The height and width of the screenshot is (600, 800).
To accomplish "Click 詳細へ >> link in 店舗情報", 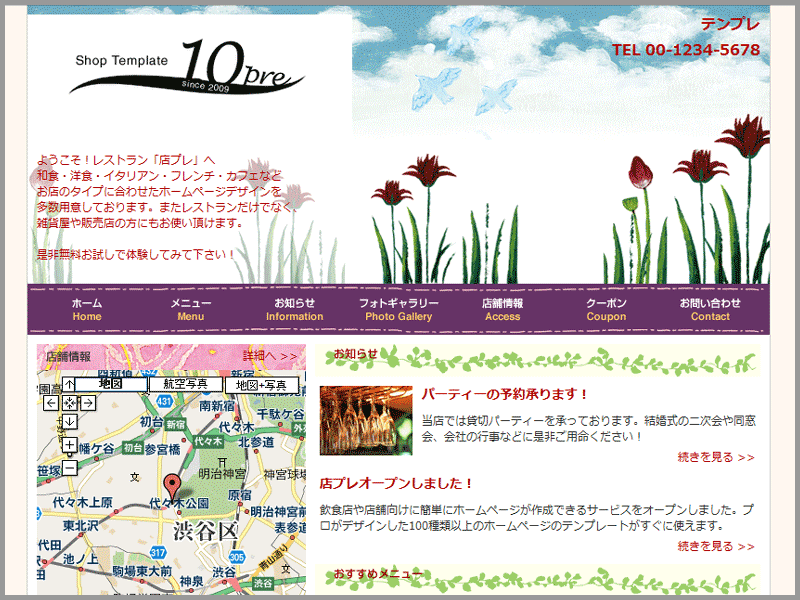I will click(270, 355).
